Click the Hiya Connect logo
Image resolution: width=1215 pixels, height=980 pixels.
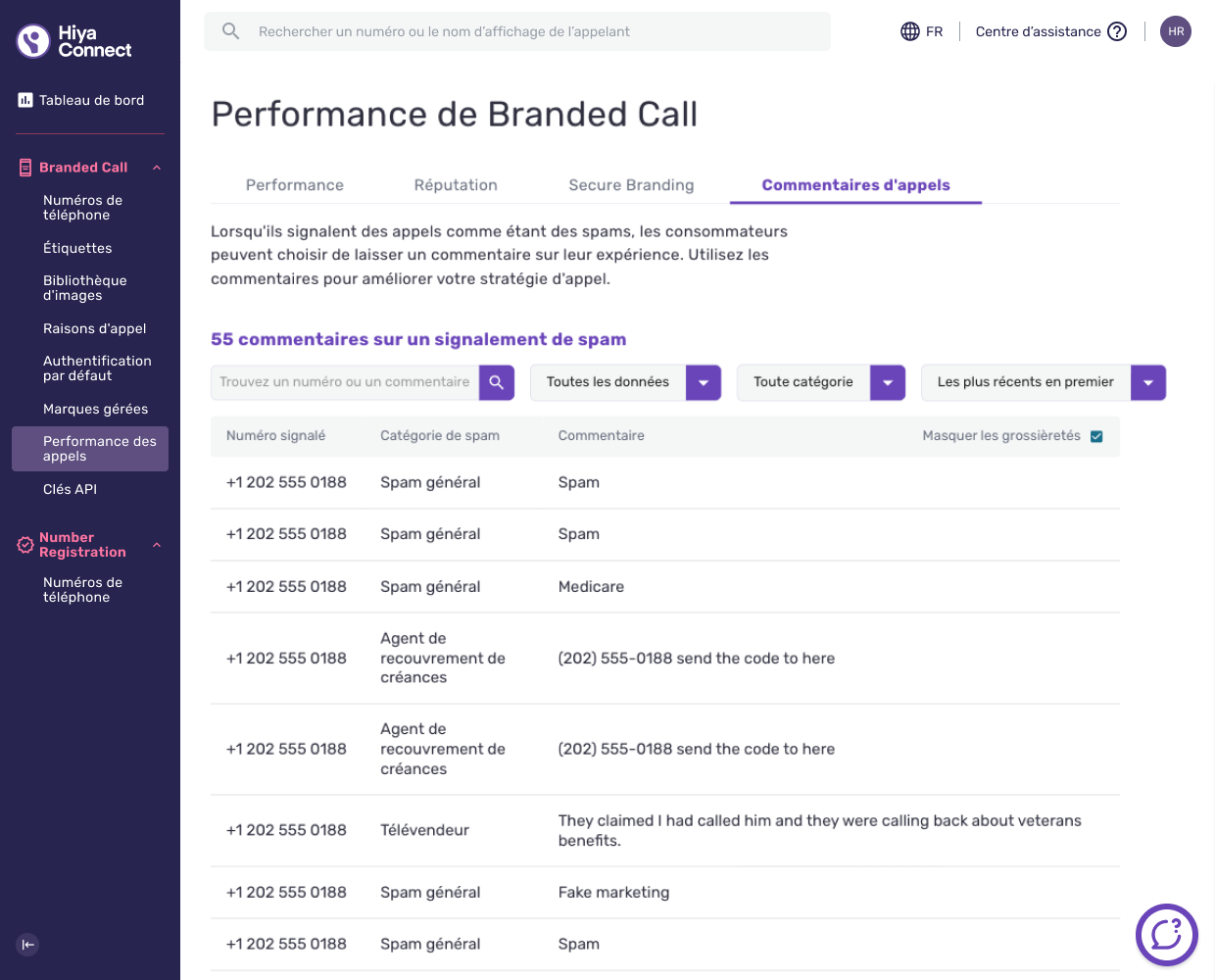tap(74, 41)
